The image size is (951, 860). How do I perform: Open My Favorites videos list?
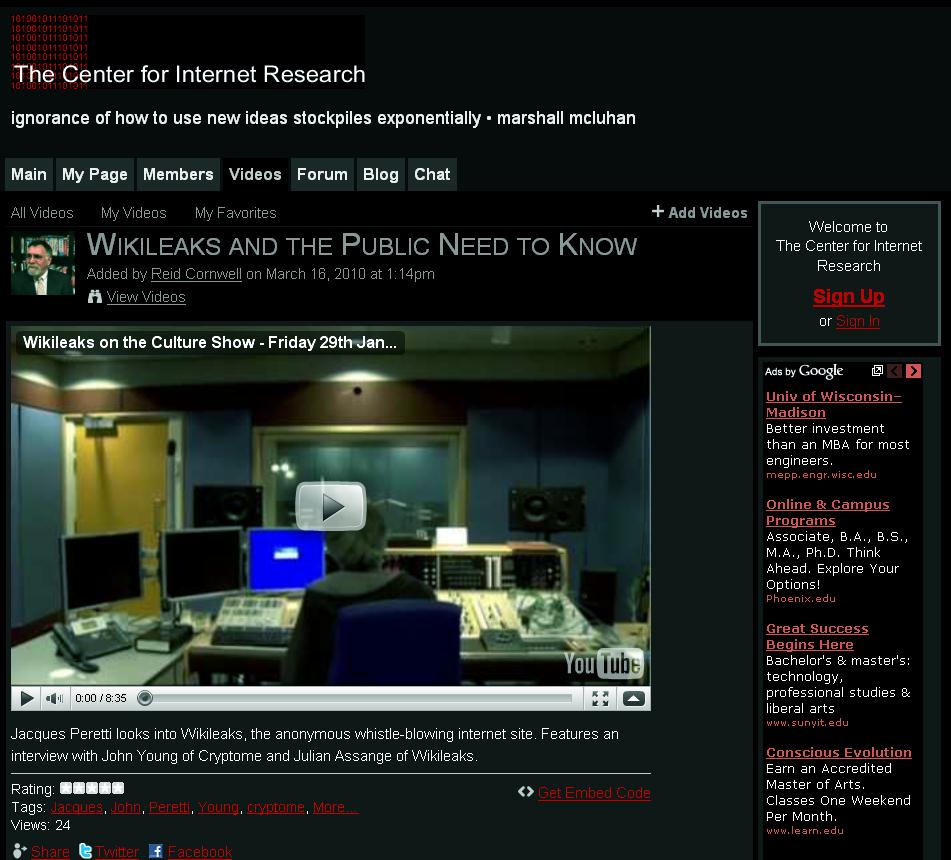(x=235, y=213)
